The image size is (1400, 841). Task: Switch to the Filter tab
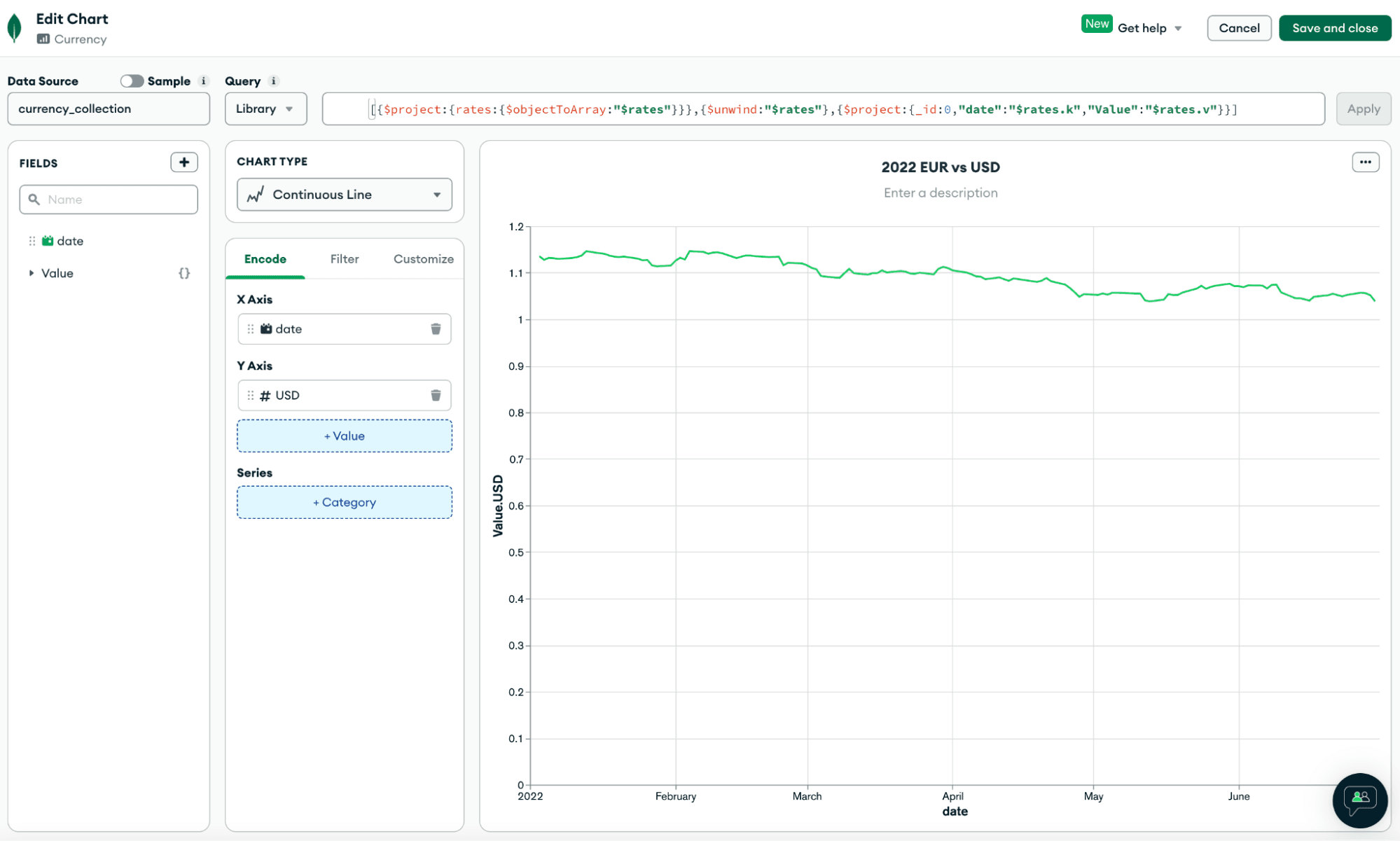tap(345, 259)
